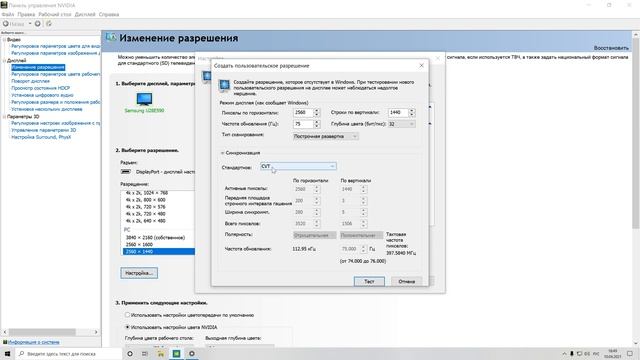Open the Информация о системе link
Viewport: 640px width, 360px height.
(34, 342)
